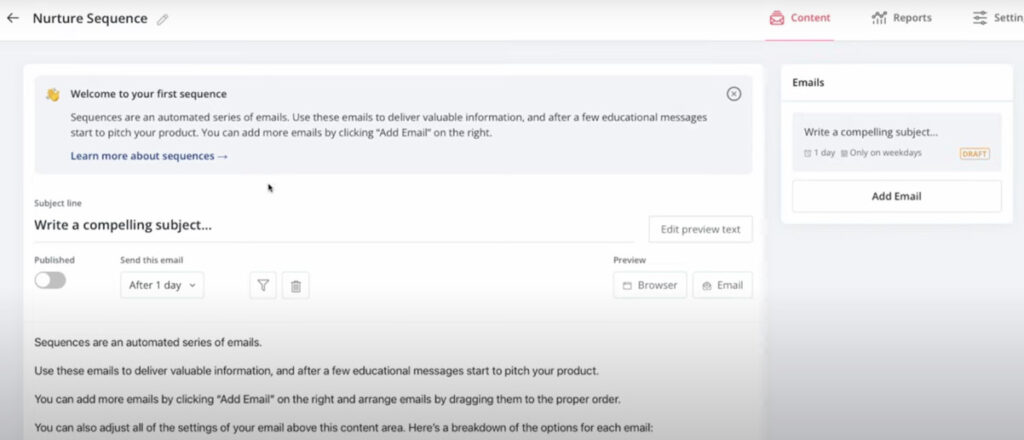Click the filter funnel icon
The height and width of the screenshot is (440, 1024).
(x=263, y=285)
